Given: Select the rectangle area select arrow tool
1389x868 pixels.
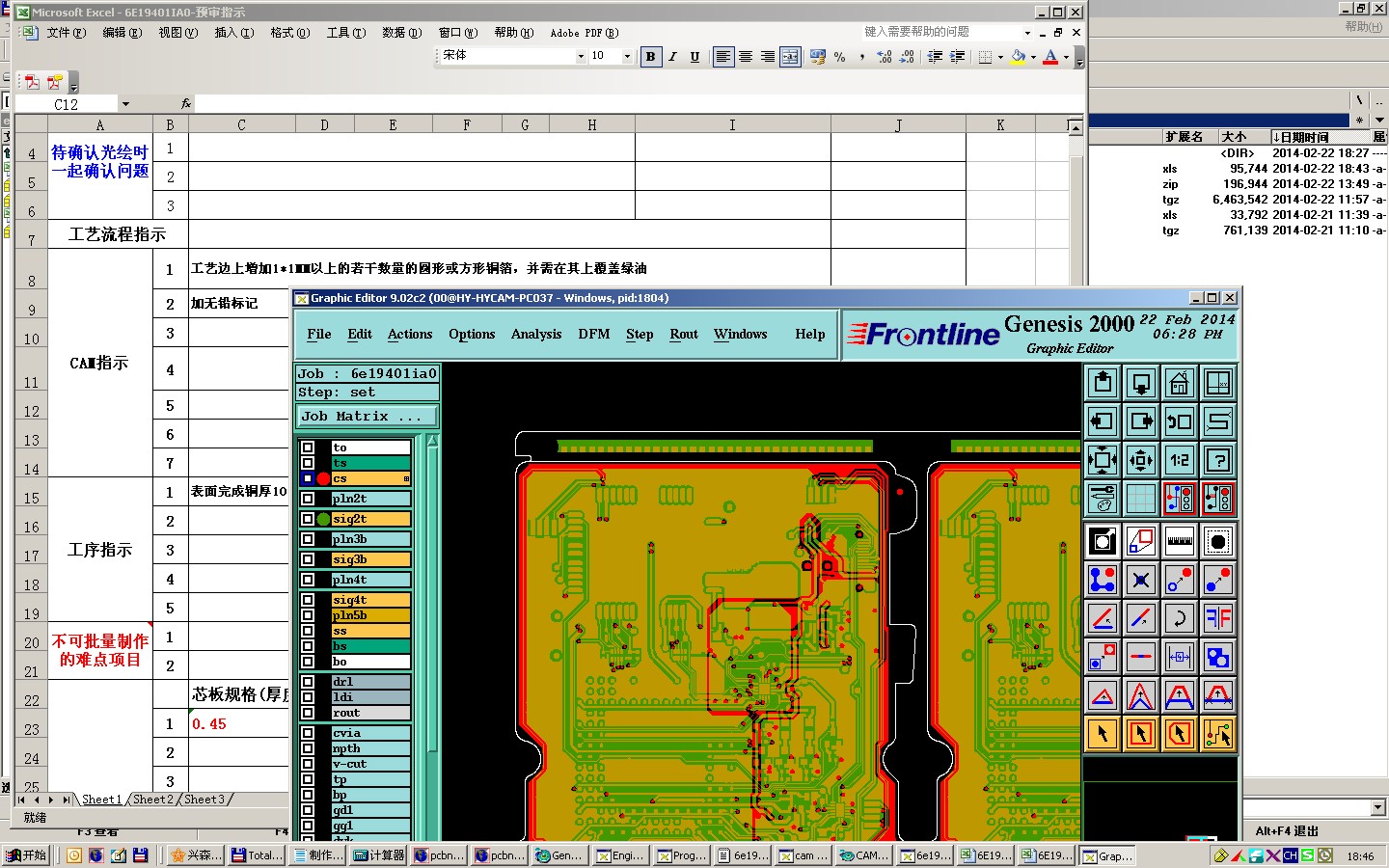Looking at the screenshot, I should (1141, 734).
